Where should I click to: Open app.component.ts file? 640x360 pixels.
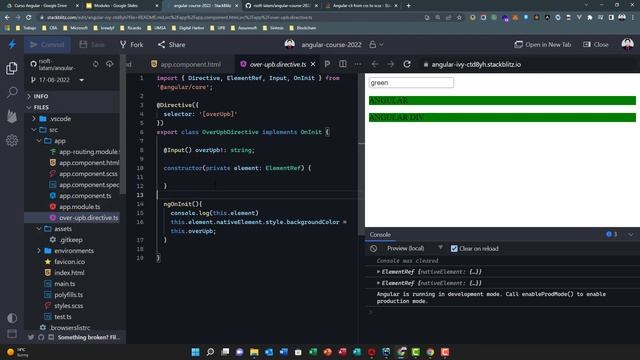[81, 196]
